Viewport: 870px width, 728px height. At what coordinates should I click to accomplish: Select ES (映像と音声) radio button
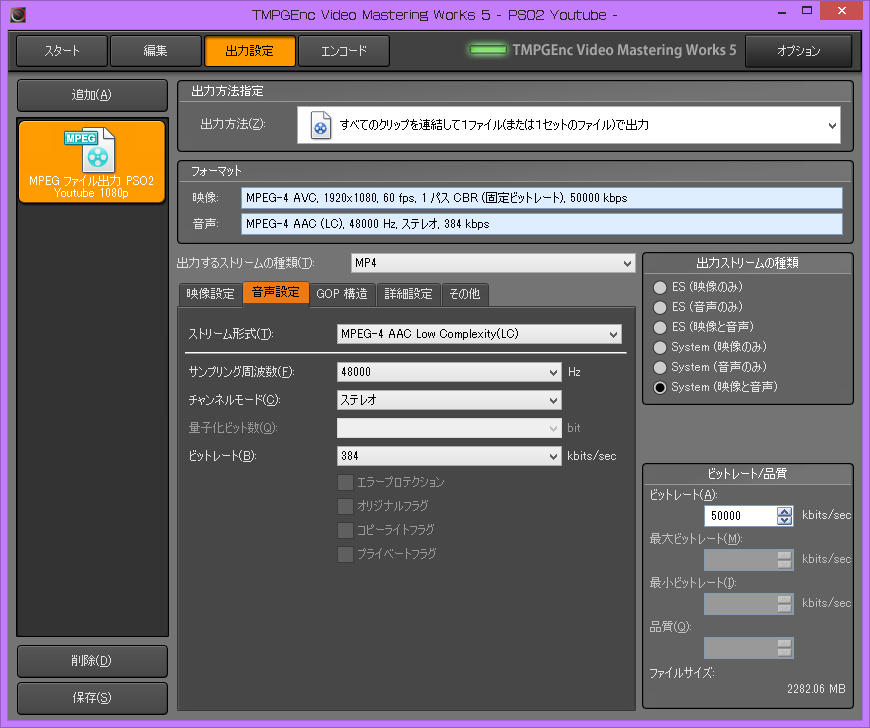coord(660,327)
